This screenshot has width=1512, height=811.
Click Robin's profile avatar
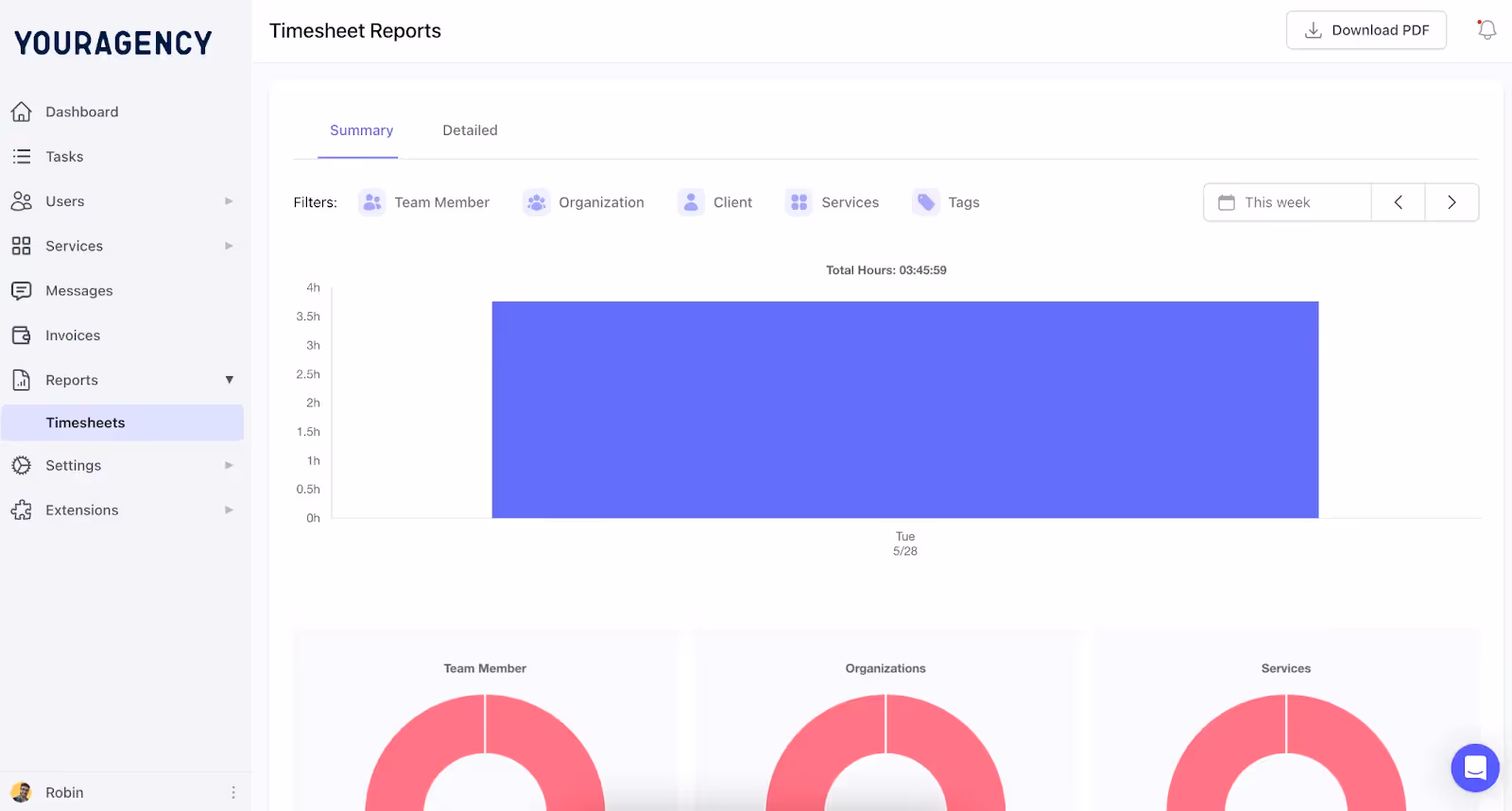point(21,792)
